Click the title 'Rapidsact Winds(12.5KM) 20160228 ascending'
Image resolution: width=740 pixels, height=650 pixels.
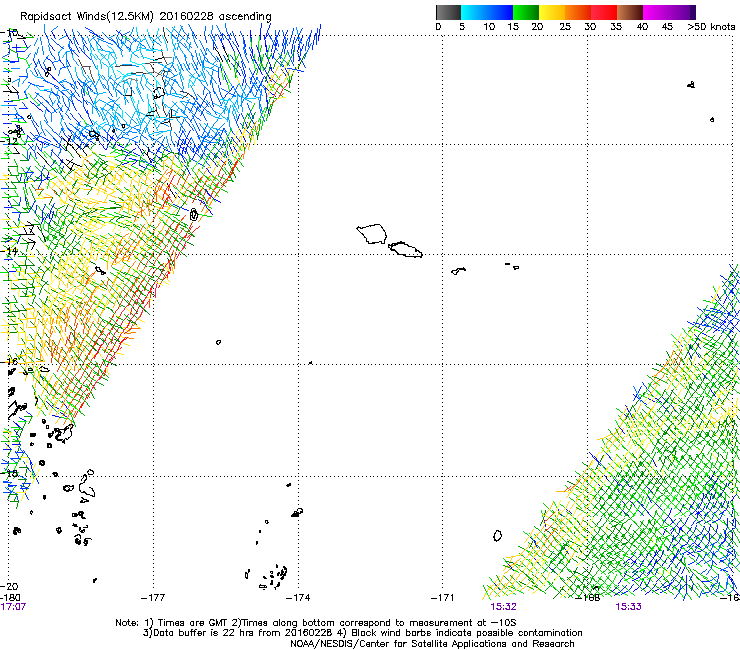tap(146, 17)
